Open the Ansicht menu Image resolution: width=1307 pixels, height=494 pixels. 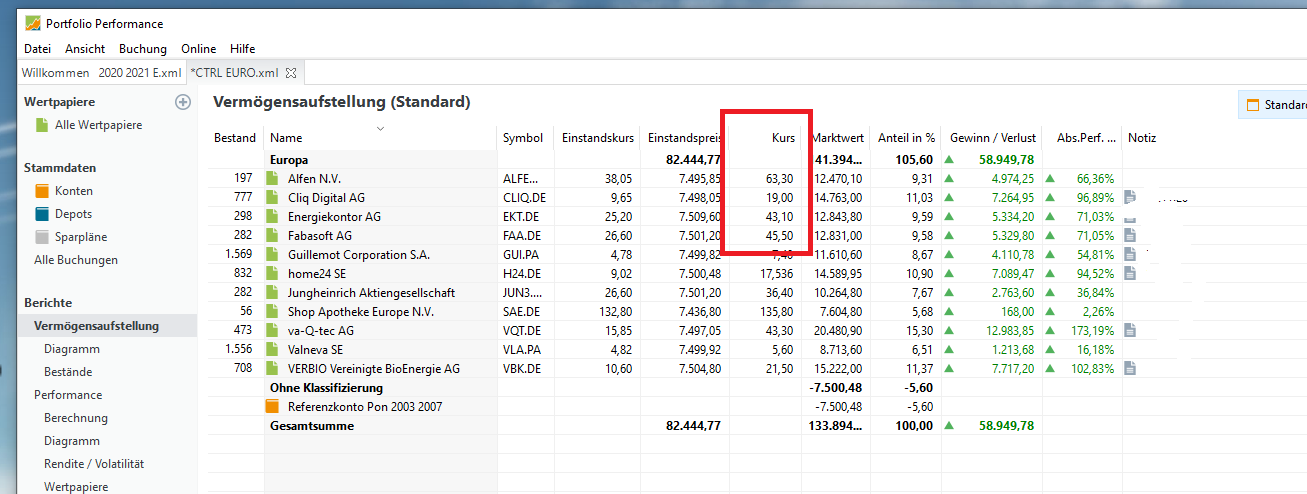tap(85, 49)
